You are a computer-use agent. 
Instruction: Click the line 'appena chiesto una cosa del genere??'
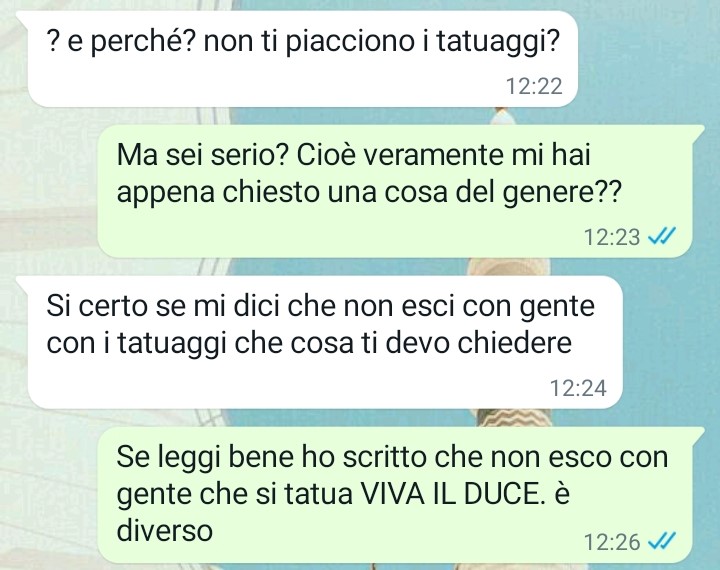tap(369, 192)
